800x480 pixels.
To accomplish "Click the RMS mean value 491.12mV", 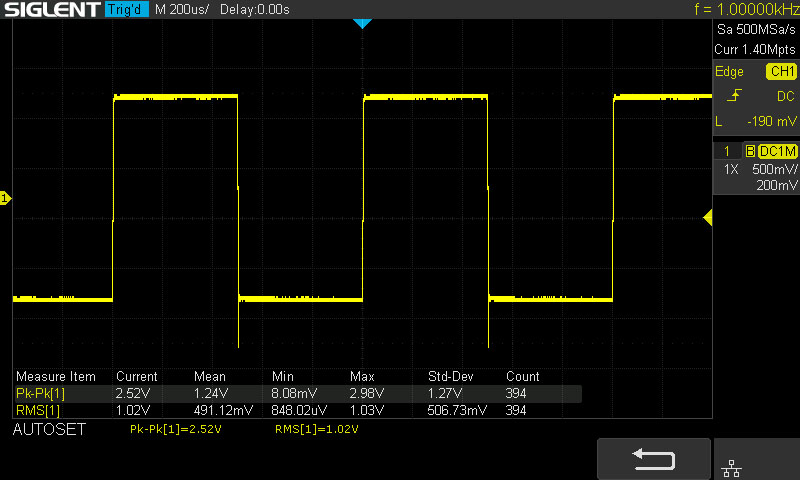I will click(x=223, y=410).
